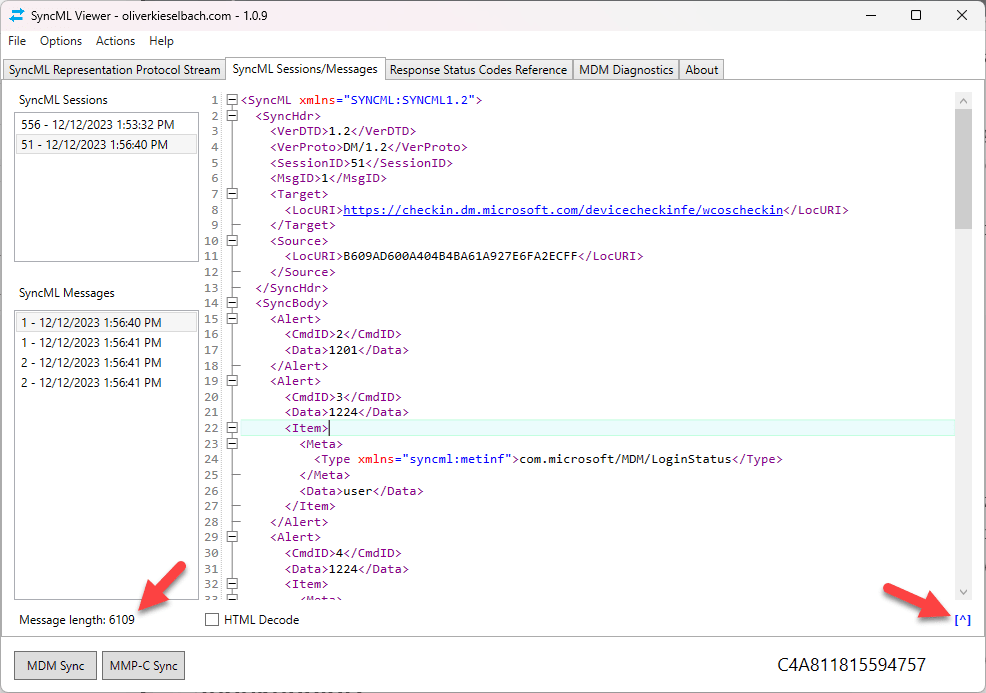Click the vertical scrollbar of the message viewer
Screen dimensions: 986x693
[x=962, y=160]
